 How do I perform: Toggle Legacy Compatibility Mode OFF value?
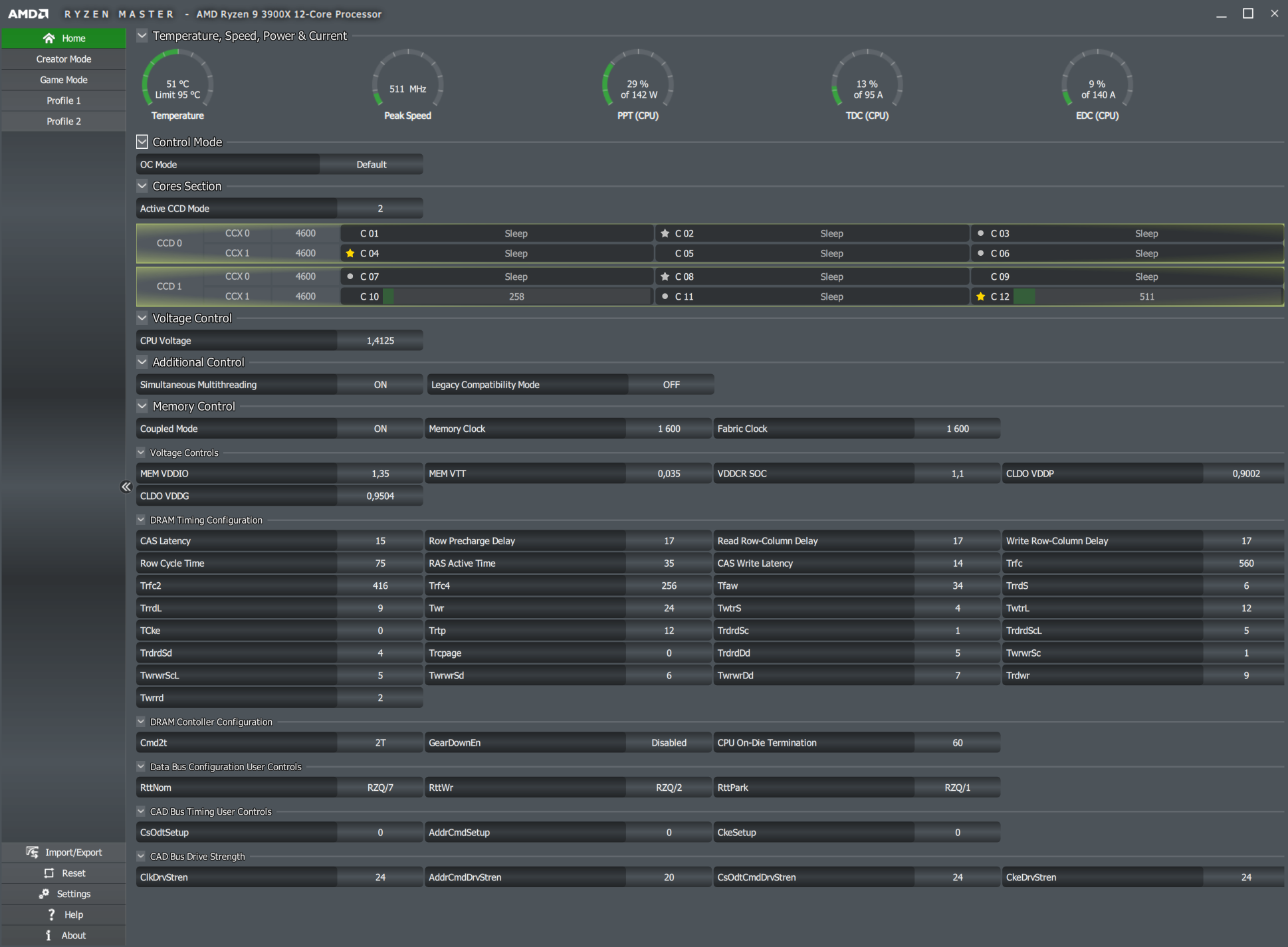coord(671,385)
